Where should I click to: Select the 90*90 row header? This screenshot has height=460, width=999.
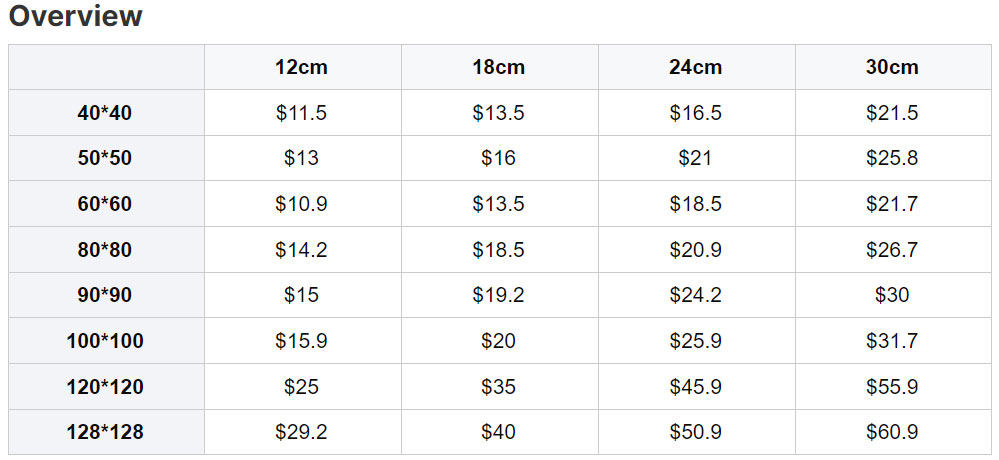(x=106, y=295)
